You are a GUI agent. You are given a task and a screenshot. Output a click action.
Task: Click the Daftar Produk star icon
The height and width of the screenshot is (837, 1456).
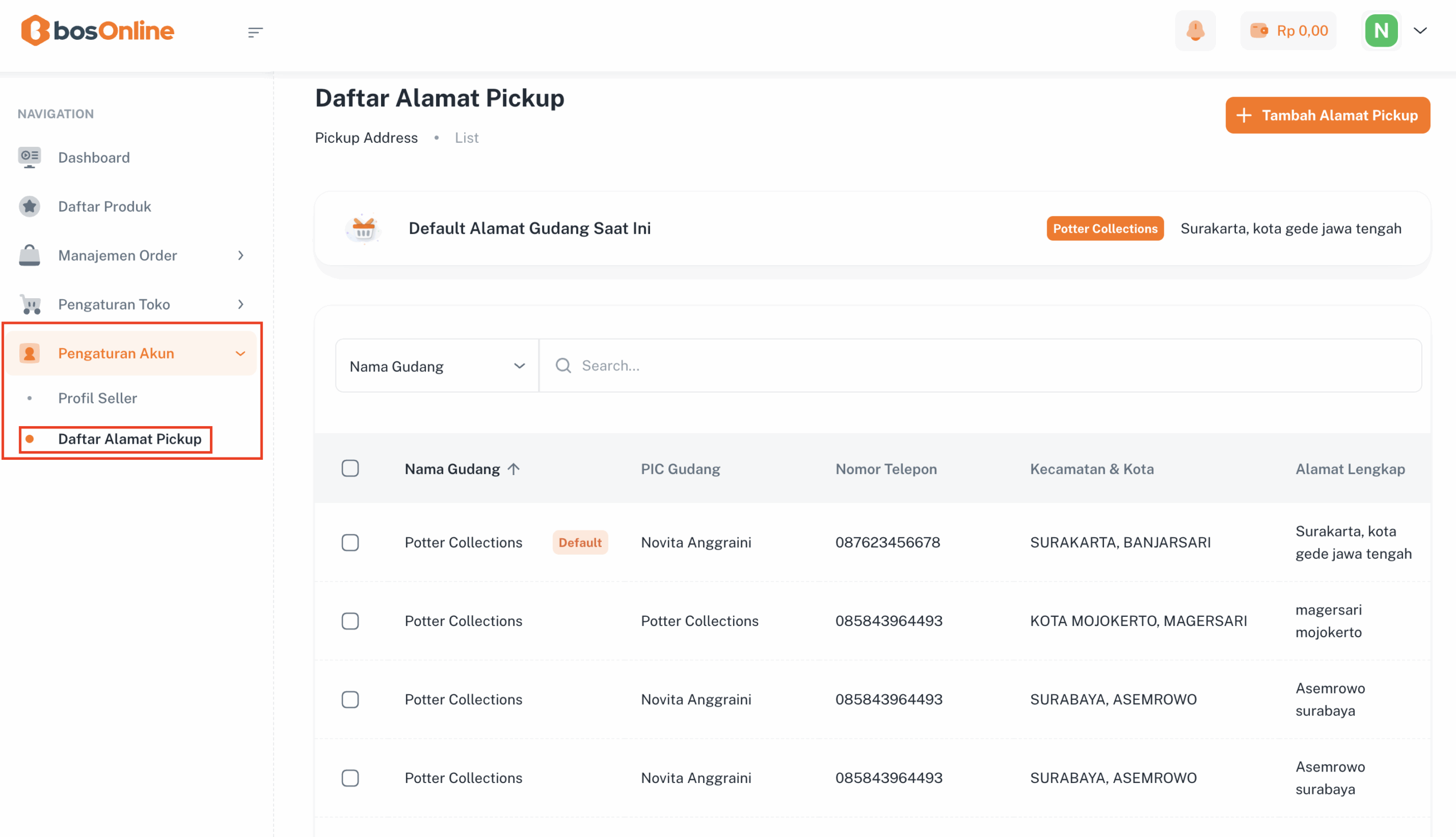click(30, 207)
